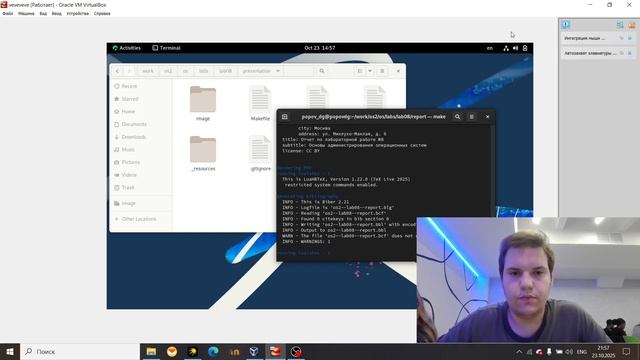Open the Устройства menu in VirtualBox
This screenshot has height=360, width=640.
click(x=78, y=13)
